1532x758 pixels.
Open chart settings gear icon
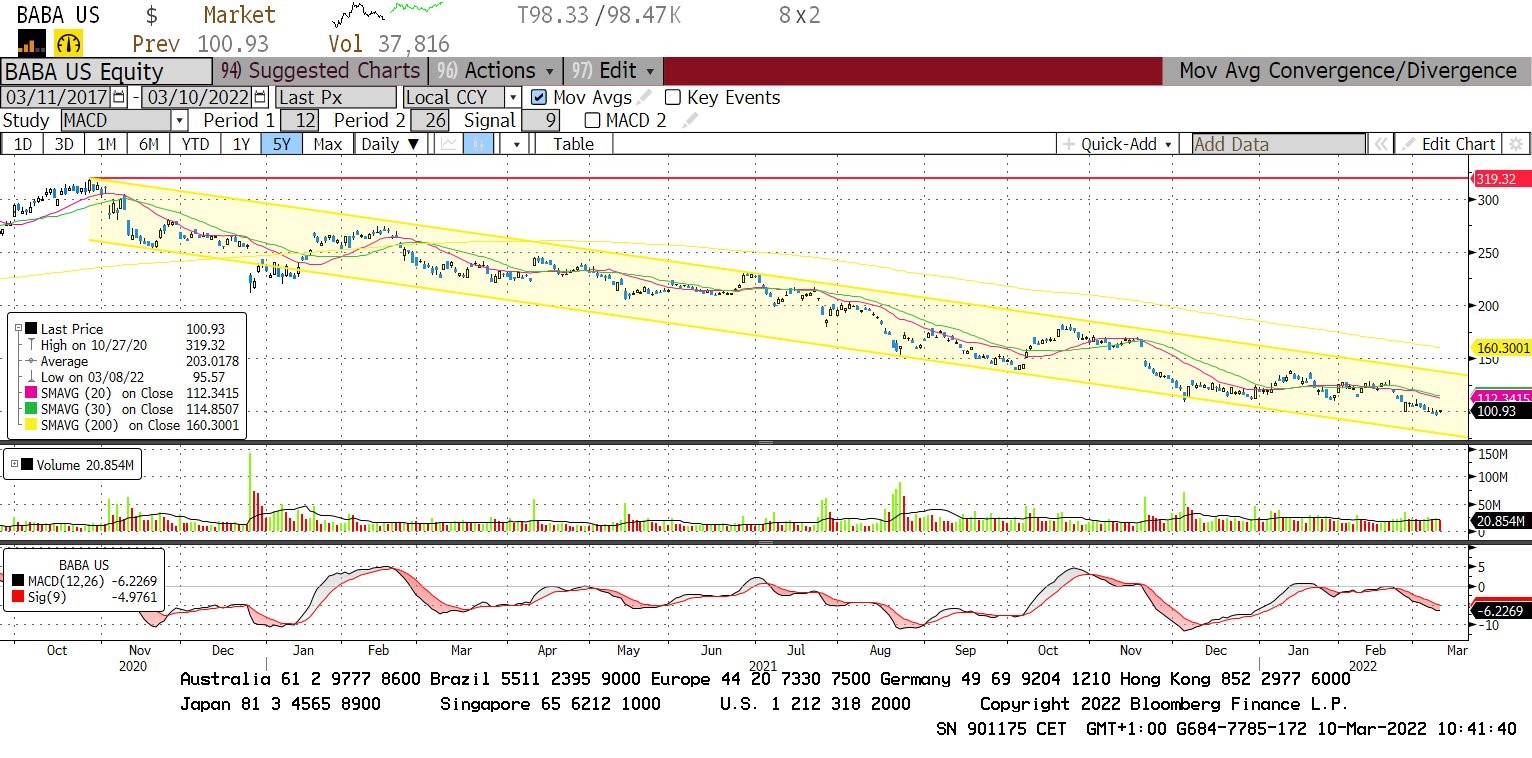(x=1517, y=144)
